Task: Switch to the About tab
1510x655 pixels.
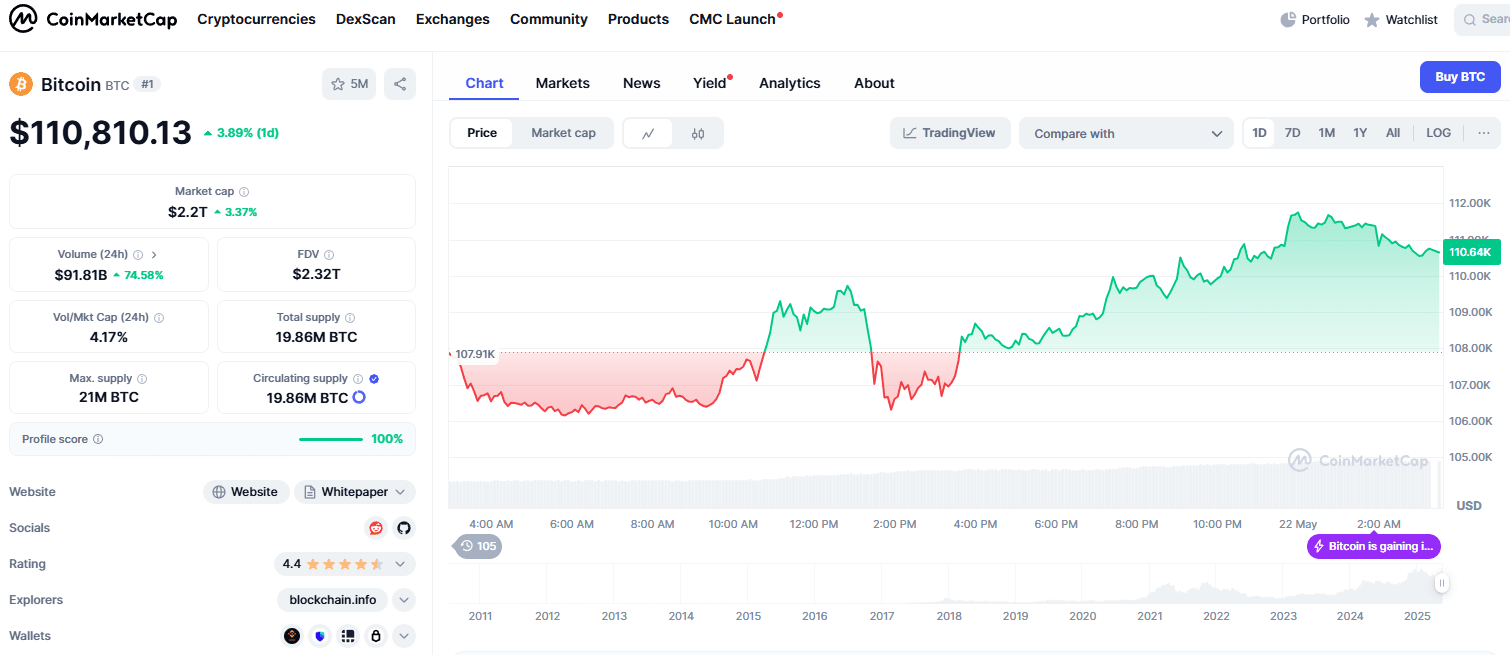Action: (x=874, y=83)
